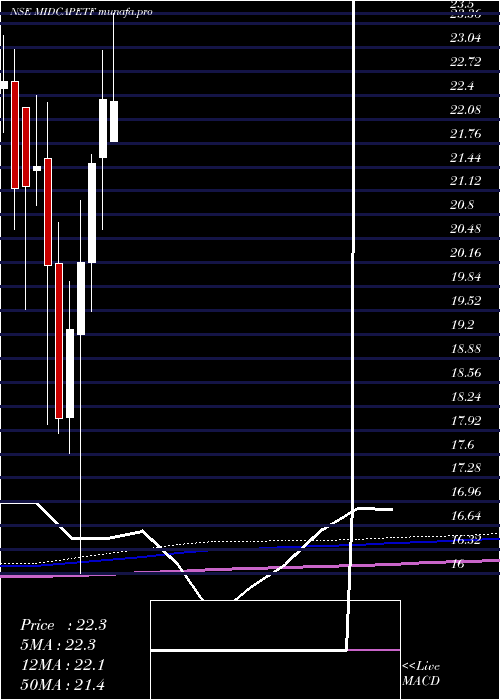Viewport: 500px width, 700px height.
Task: Click the 16.64 price axis label
Action: click(x=466, y=516)
